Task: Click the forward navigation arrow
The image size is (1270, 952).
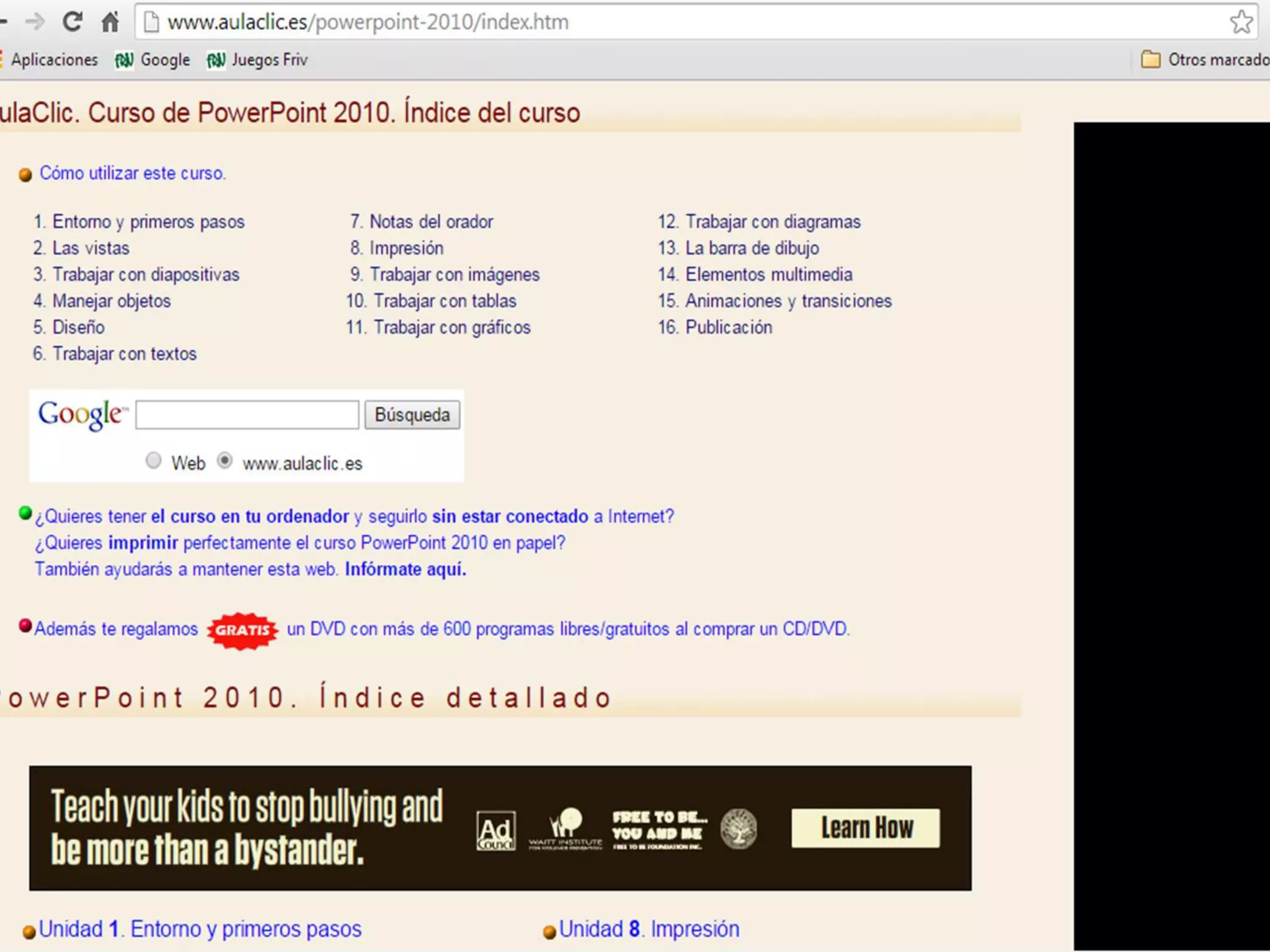Action: click(35, 22)
